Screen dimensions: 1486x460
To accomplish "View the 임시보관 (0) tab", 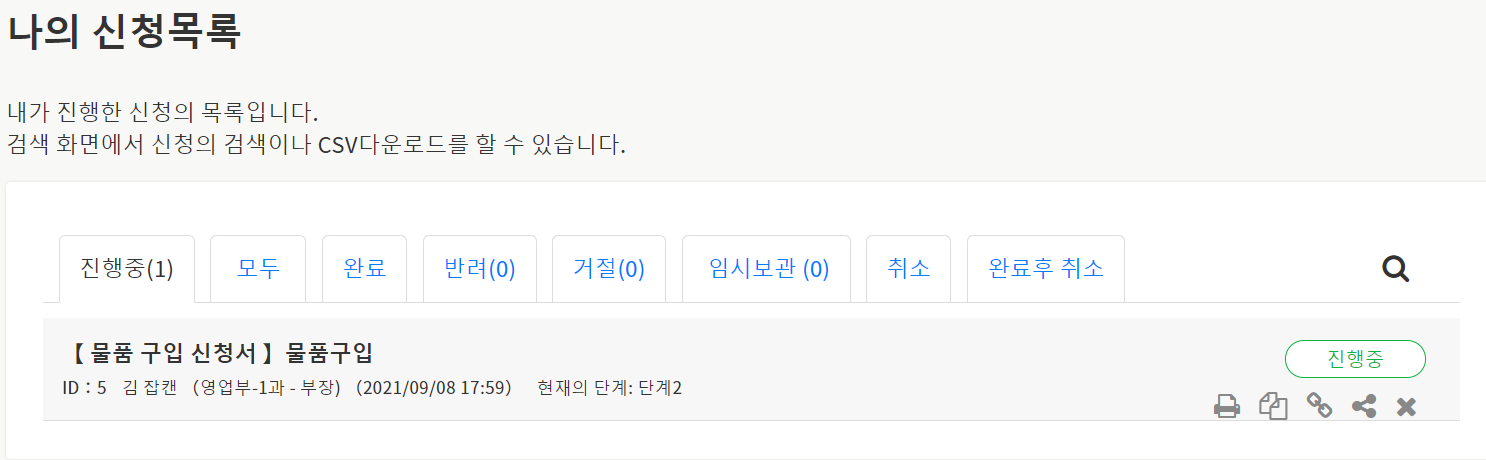I will [767, 269].
